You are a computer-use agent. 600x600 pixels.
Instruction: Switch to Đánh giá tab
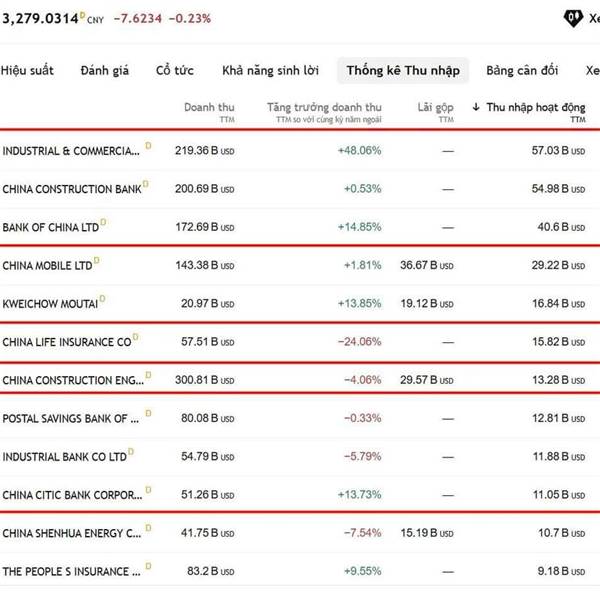tap(104, 70)
